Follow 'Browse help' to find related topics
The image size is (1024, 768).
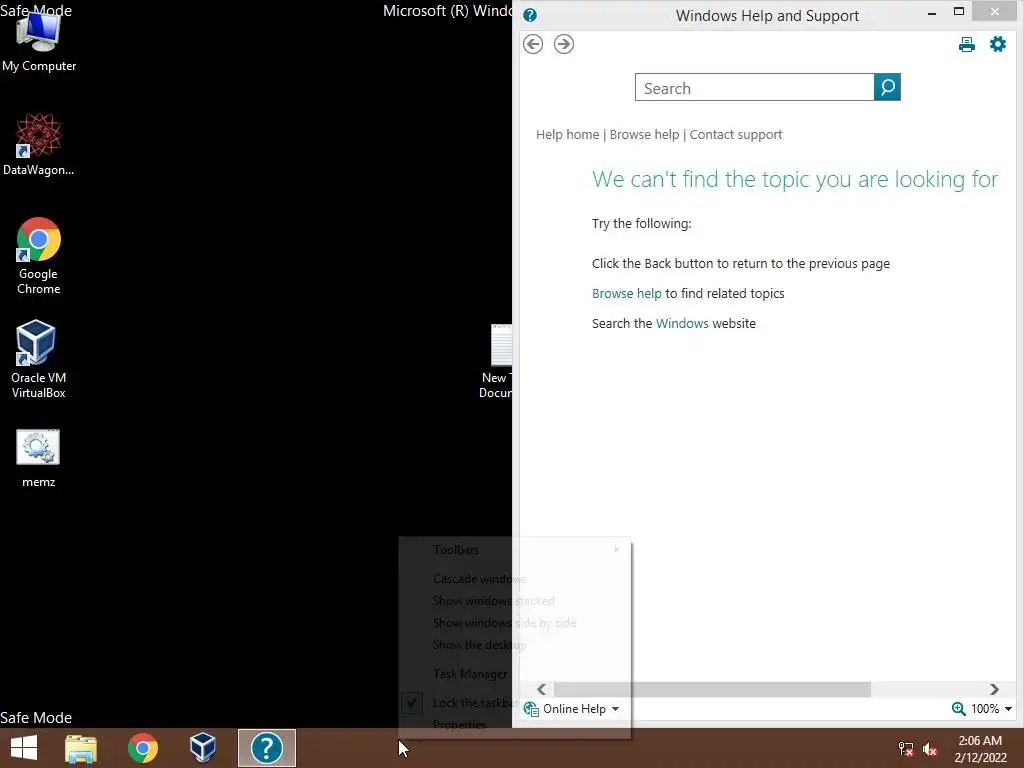coord(626,293)
